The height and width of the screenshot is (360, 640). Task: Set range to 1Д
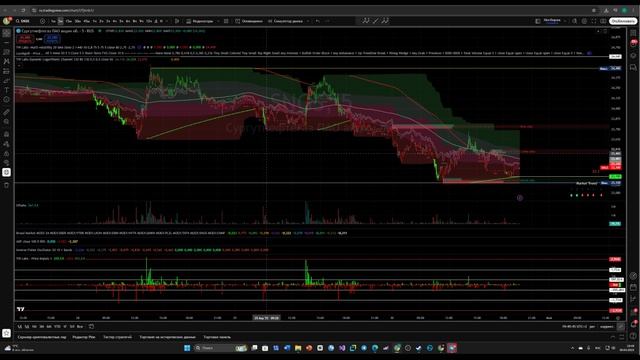20,327
